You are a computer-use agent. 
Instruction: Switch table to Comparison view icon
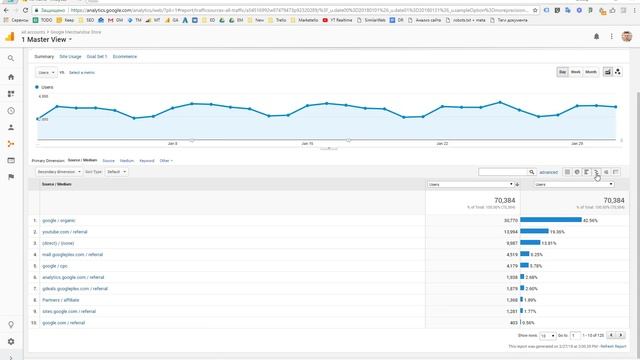pos(597,172)
